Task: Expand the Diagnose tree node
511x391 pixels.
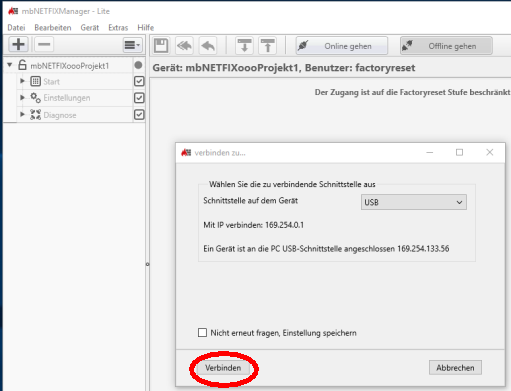Action: pos(22,114)
